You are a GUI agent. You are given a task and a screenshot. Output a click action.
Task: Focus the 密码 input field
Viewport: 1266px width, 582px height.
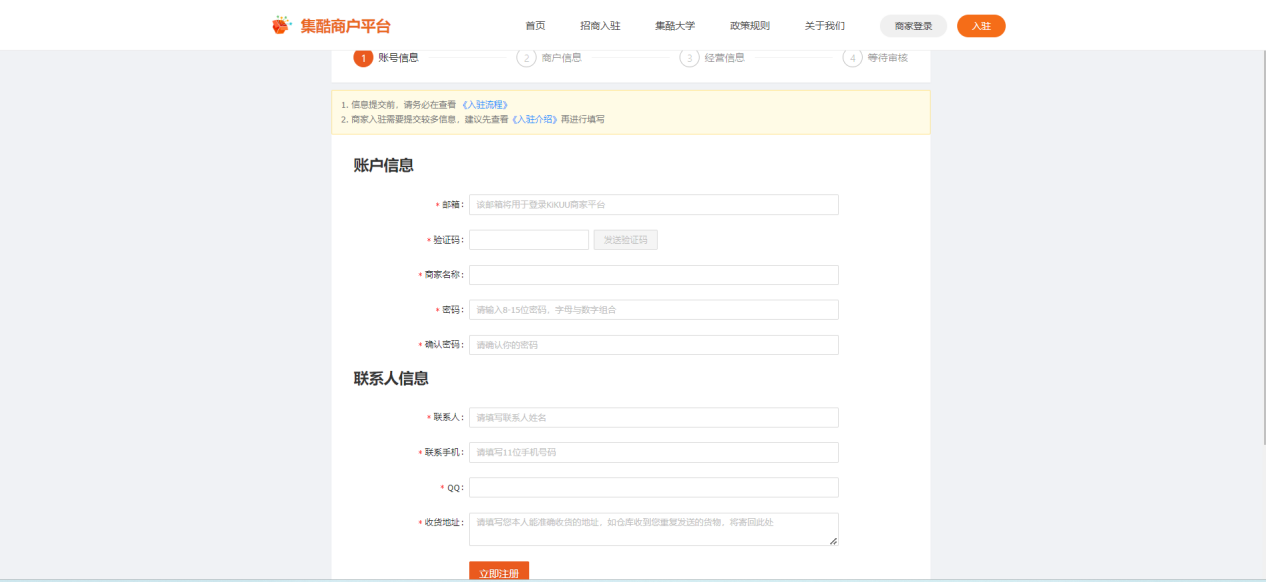(653, 310)
